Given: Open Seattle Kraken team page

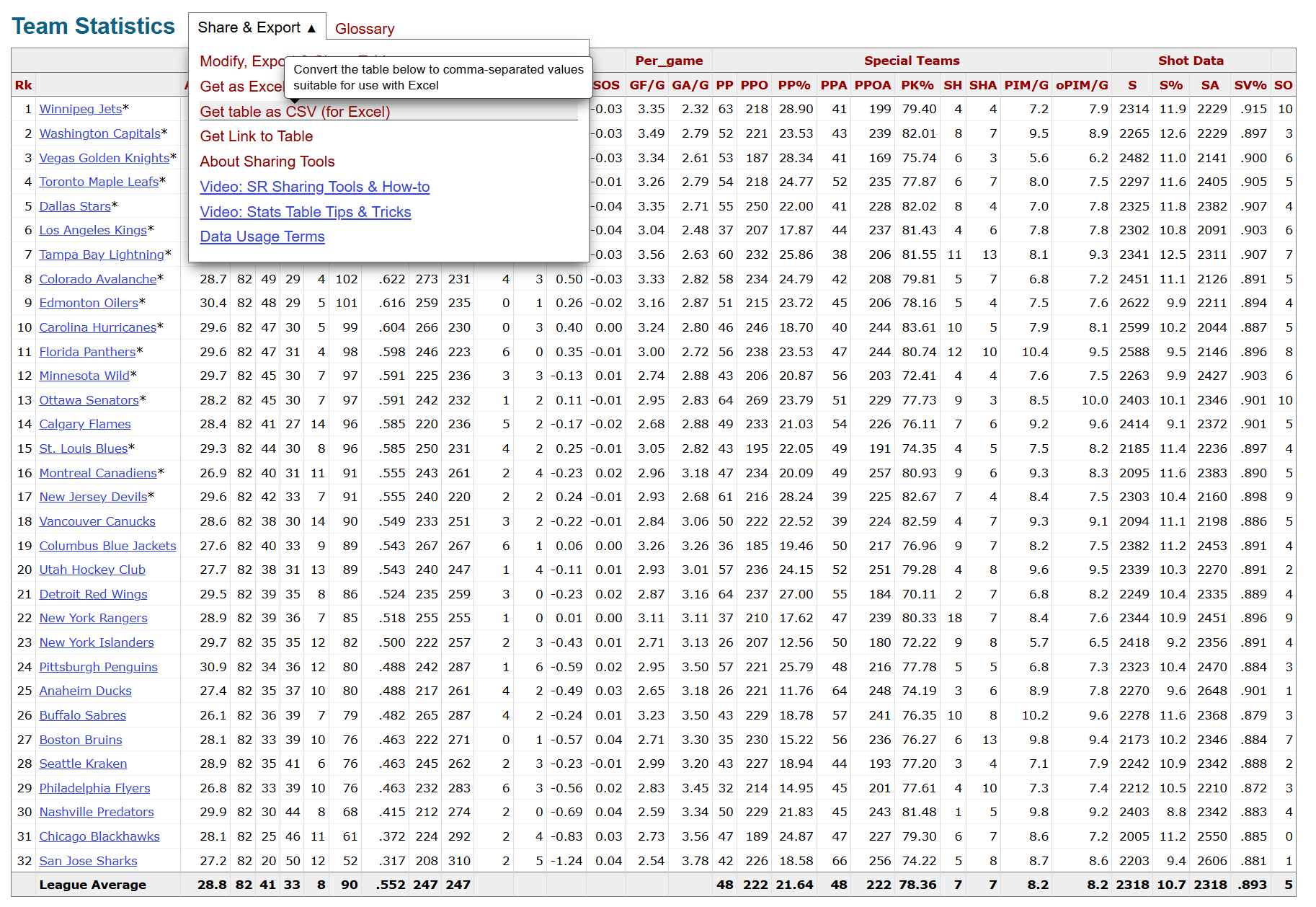Looking at the screenshot, I should [83, 764].
